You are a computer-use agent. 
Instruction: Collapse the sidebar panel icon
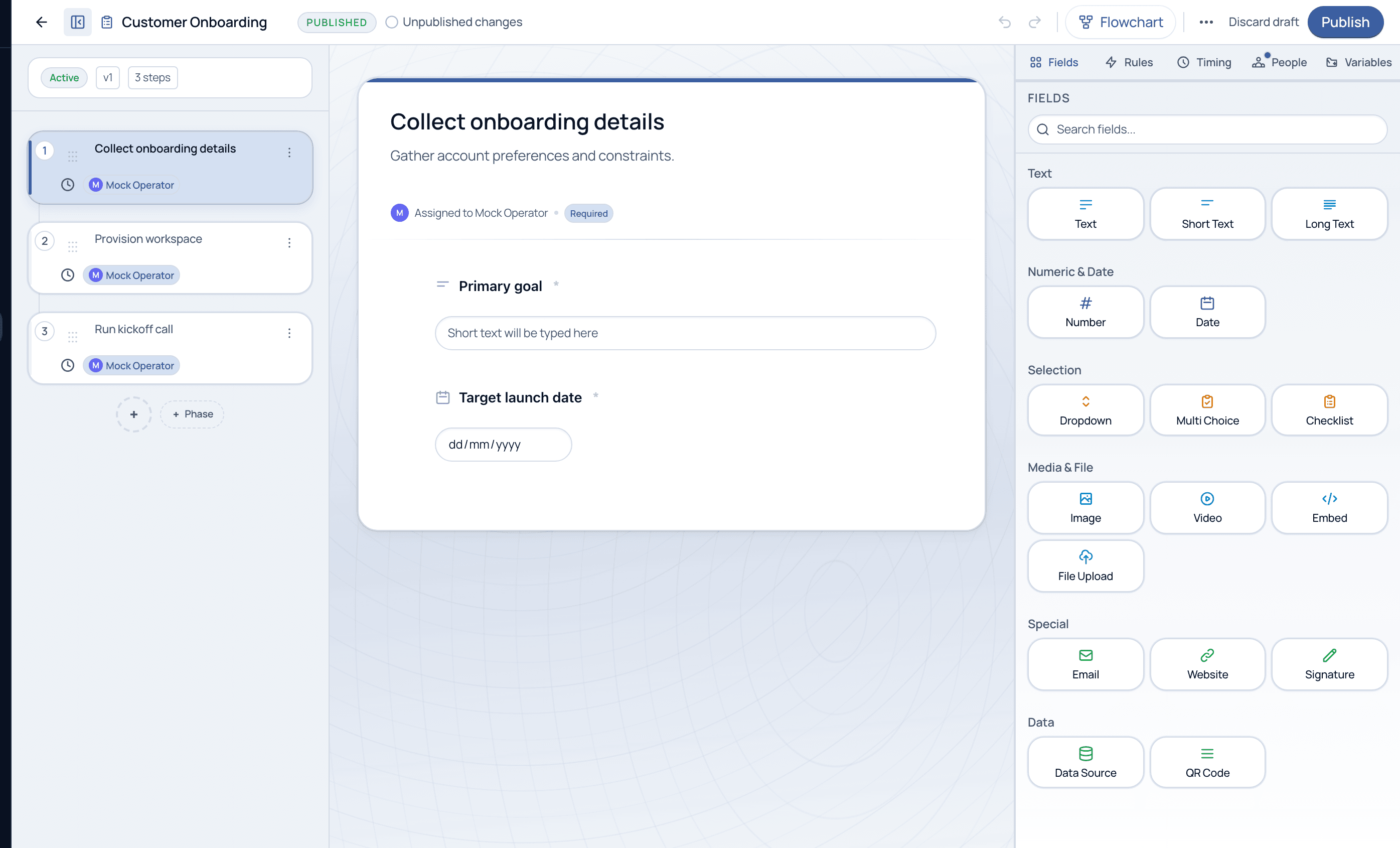(77, 22)
